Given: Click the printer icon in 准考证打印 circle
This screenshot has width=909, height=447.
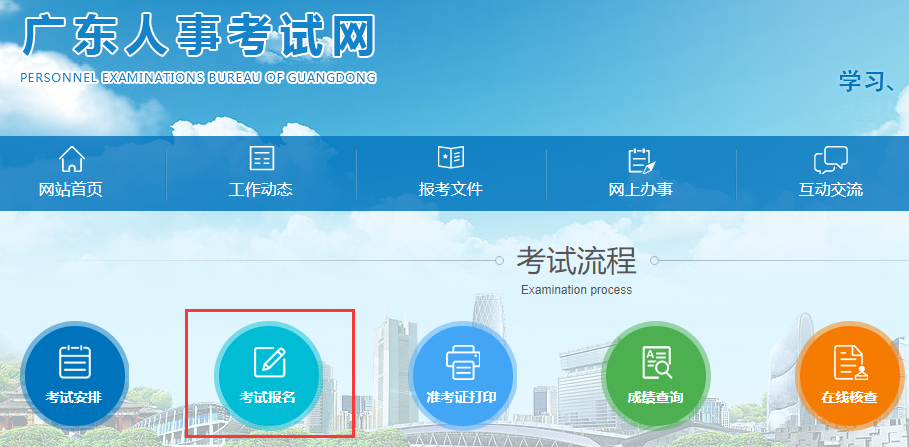Looking at the screenshot, I should (462, 362).
